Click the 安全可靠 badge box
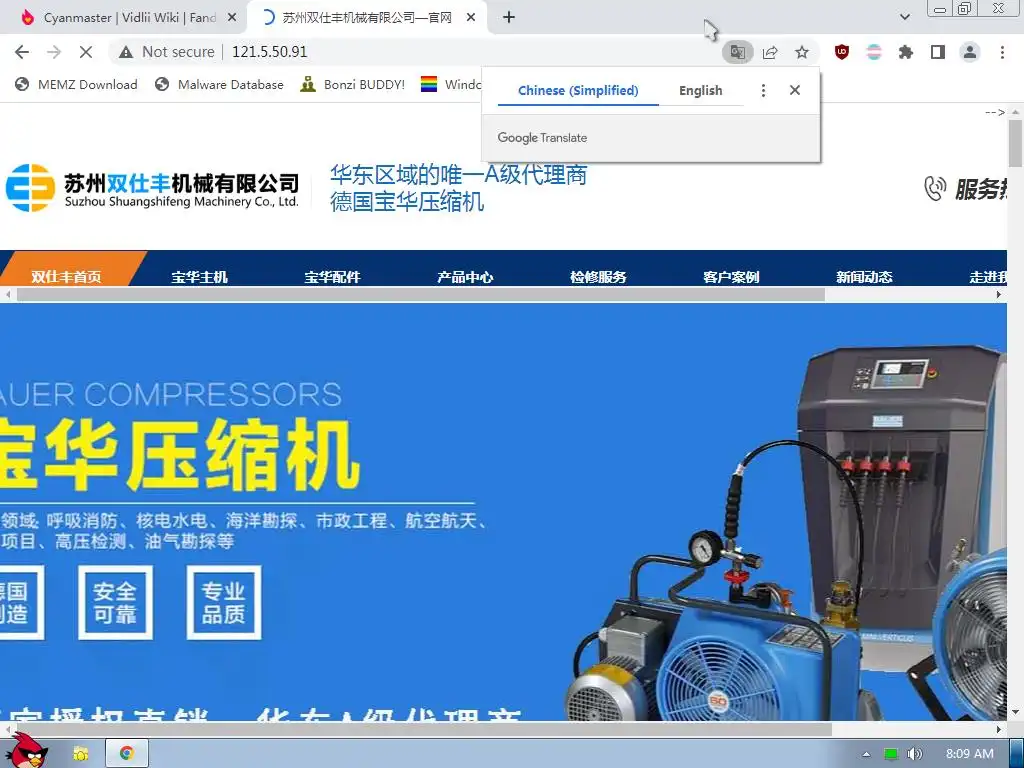 tap(115, 602)
